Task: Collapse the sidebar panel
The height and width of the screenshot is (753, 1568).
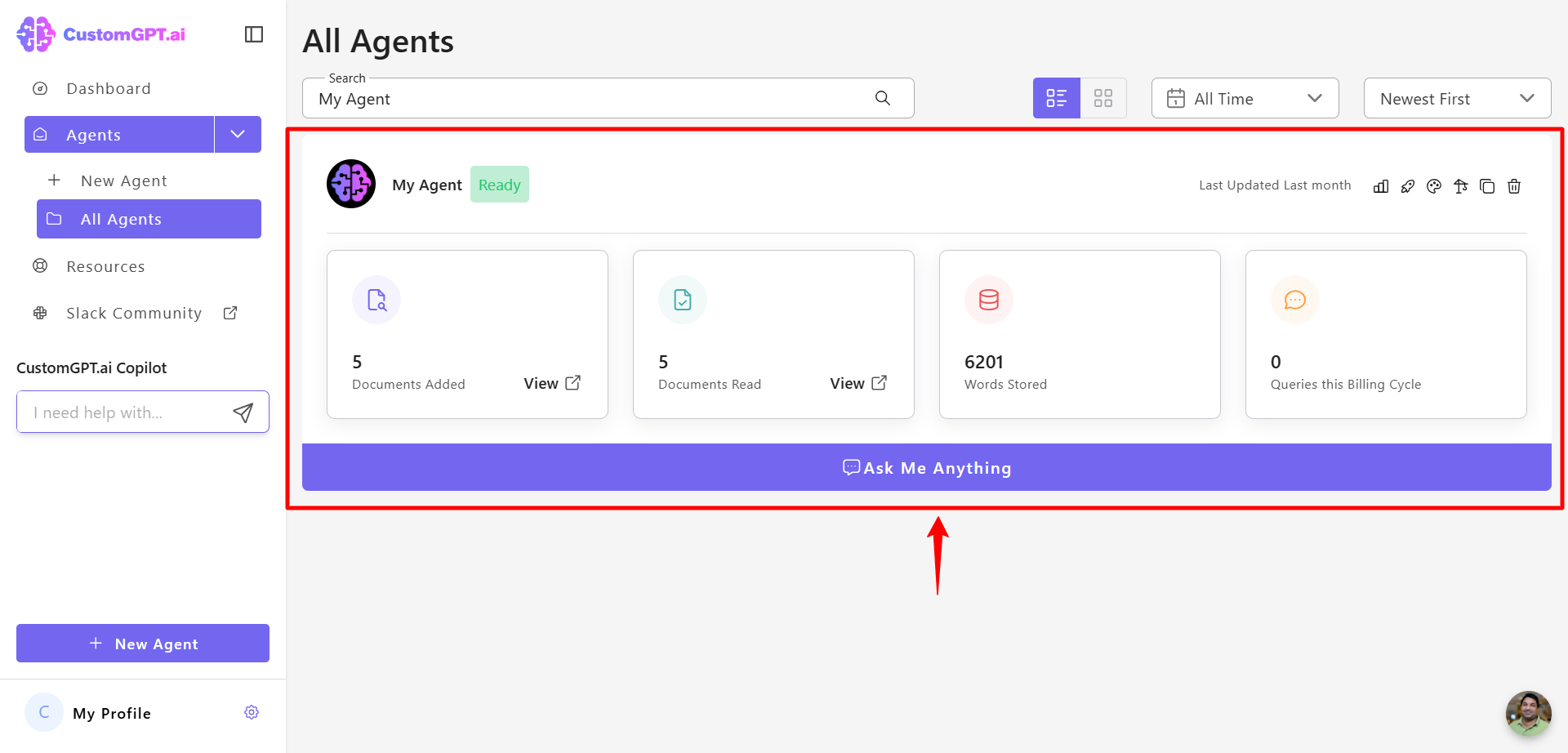Action: (254, 34)
